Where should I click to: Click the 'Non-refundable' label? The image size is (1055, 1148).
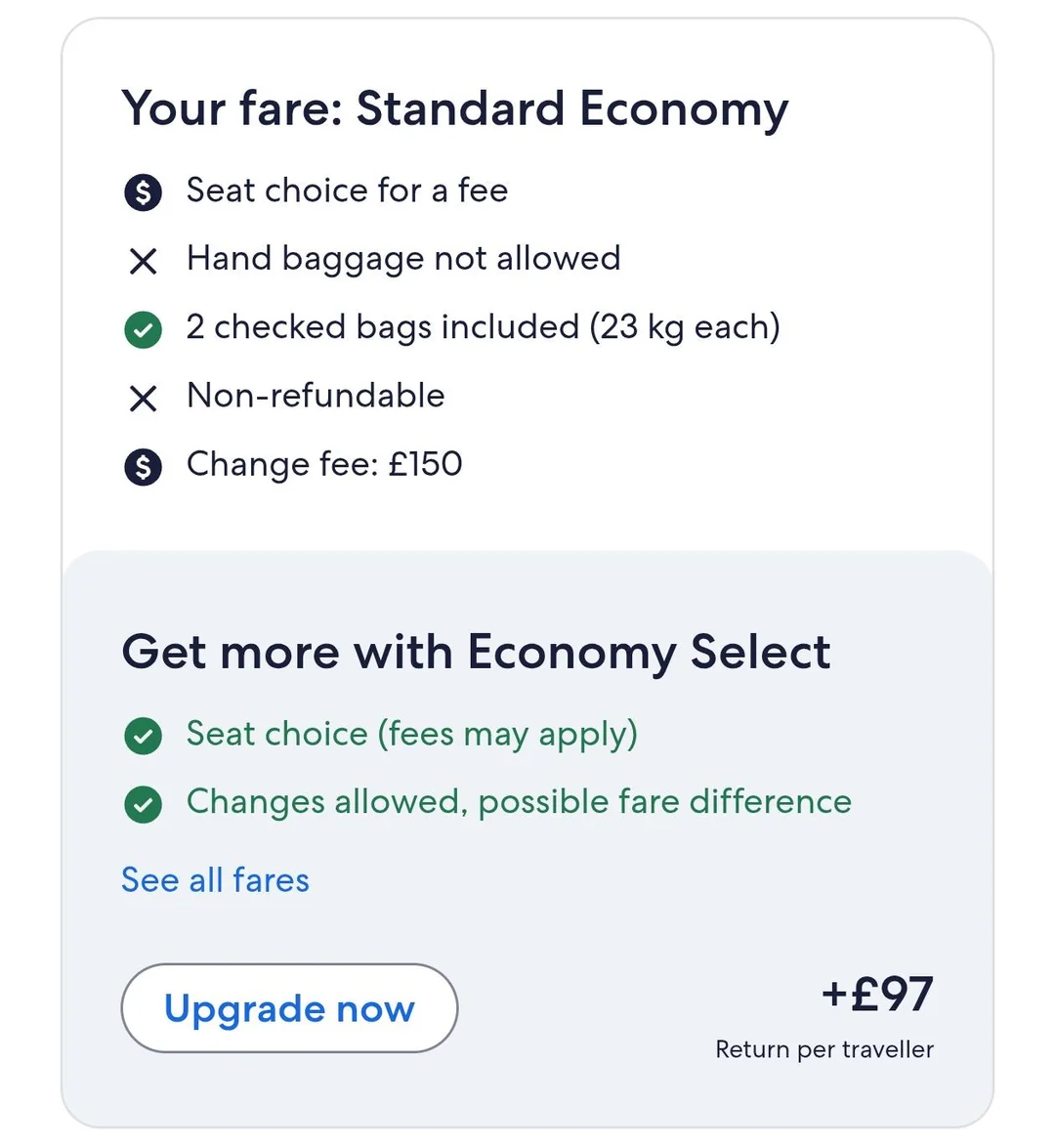pos(316,396)
